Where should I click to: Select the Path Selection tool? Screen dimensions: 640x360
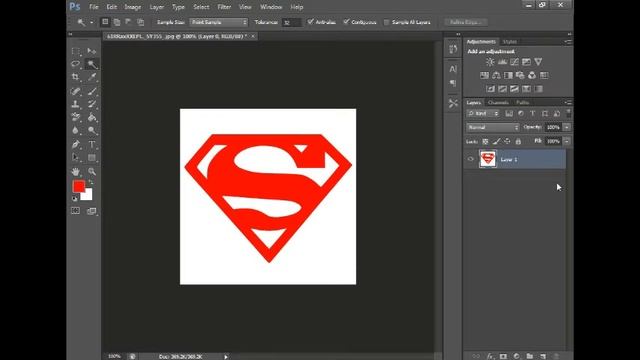click(76, 158)
